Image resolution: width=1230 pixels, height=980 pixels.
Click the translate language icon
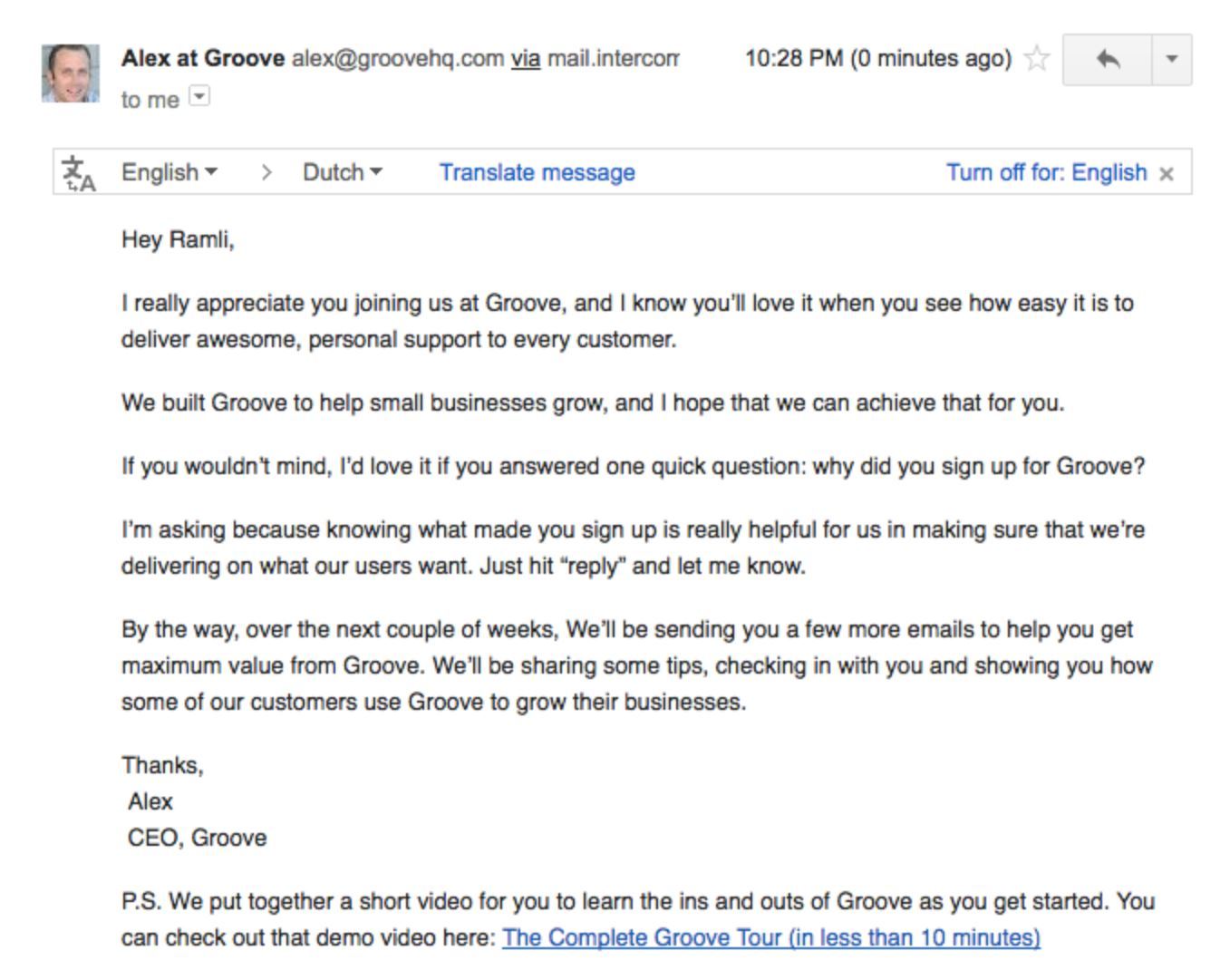click(79, 173)
